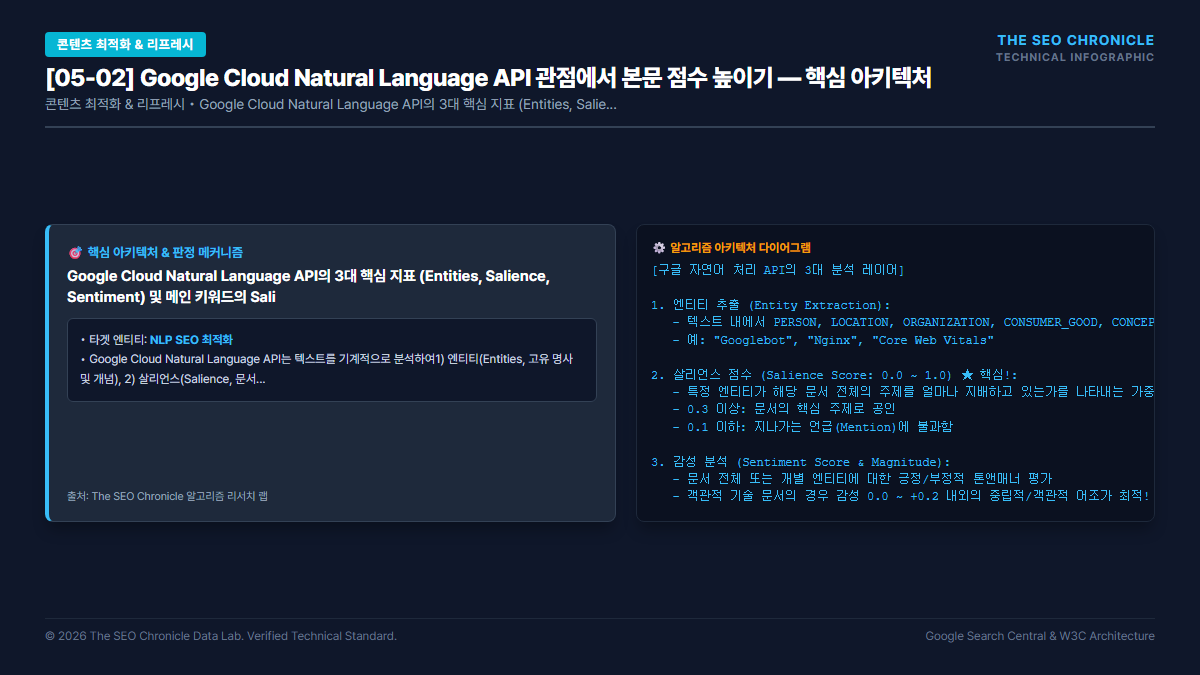Click the 콘텐츠 최적화 & 리프레시 category badge

click(x=125, y=44)
